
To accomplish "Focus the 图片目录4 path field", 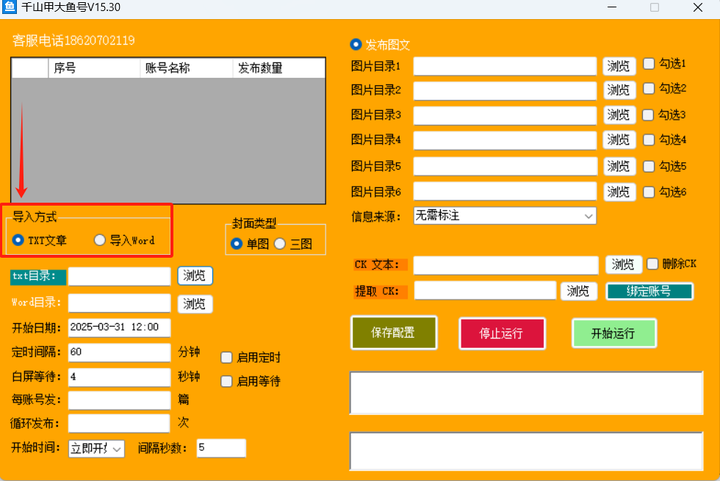I will point(505,140).
